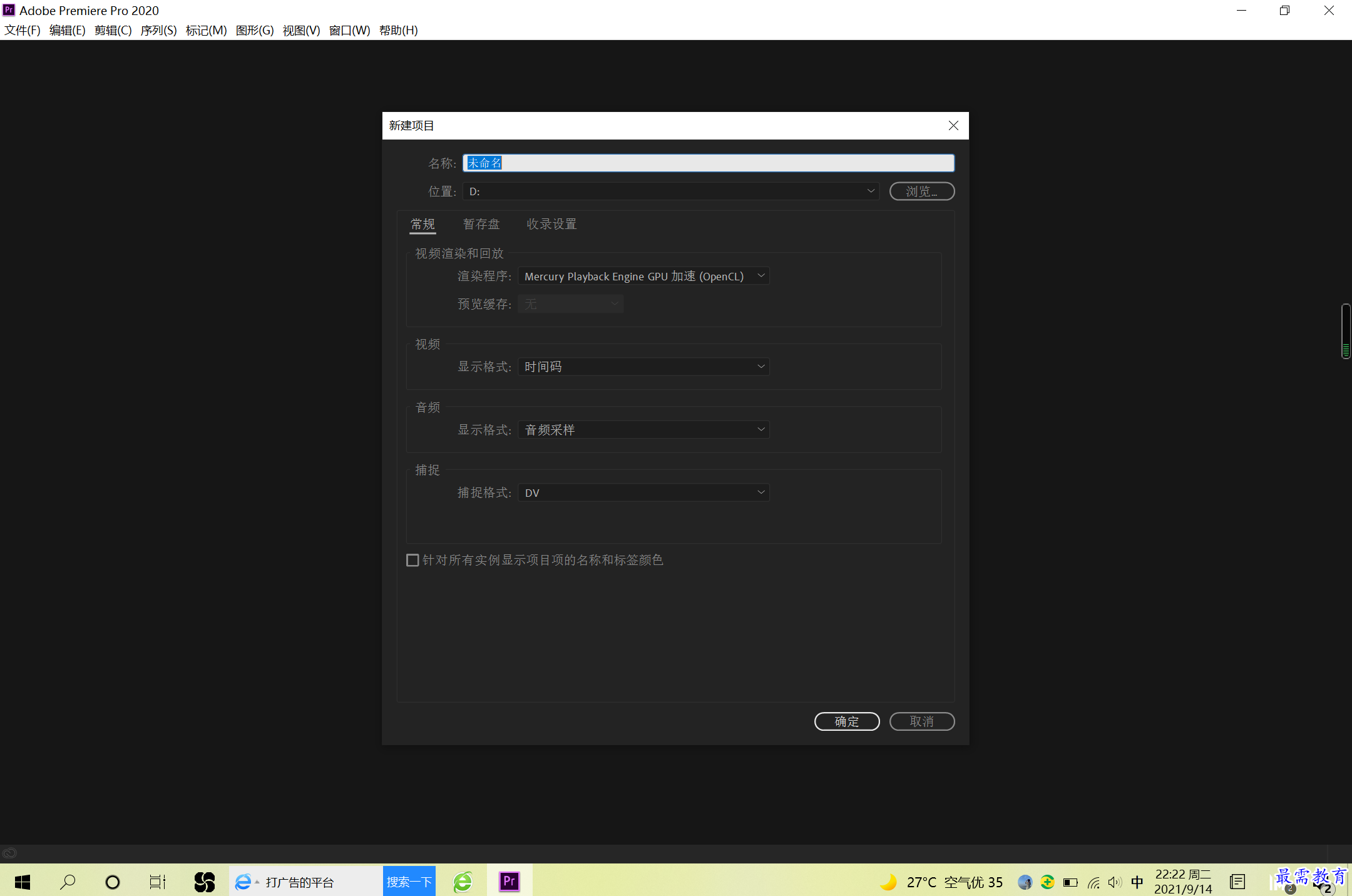Screen dimensions: 1352x896
Task: Open the 剪辑(C) menu
Action: click(x=113, y=30)
